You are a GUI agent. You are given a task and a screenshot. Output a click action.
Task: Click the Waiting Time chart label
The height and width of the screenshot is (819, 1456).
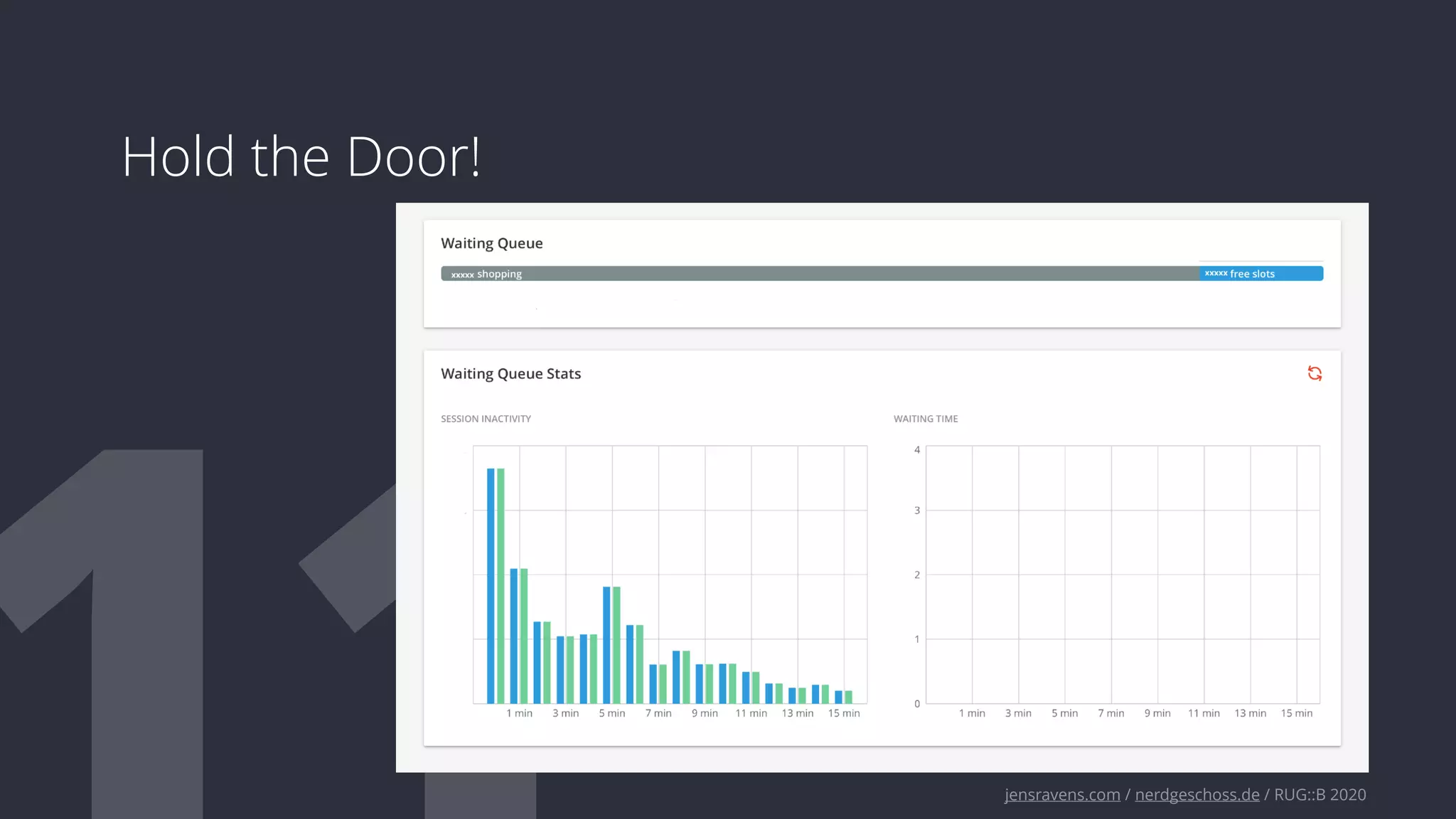(926, 419)
